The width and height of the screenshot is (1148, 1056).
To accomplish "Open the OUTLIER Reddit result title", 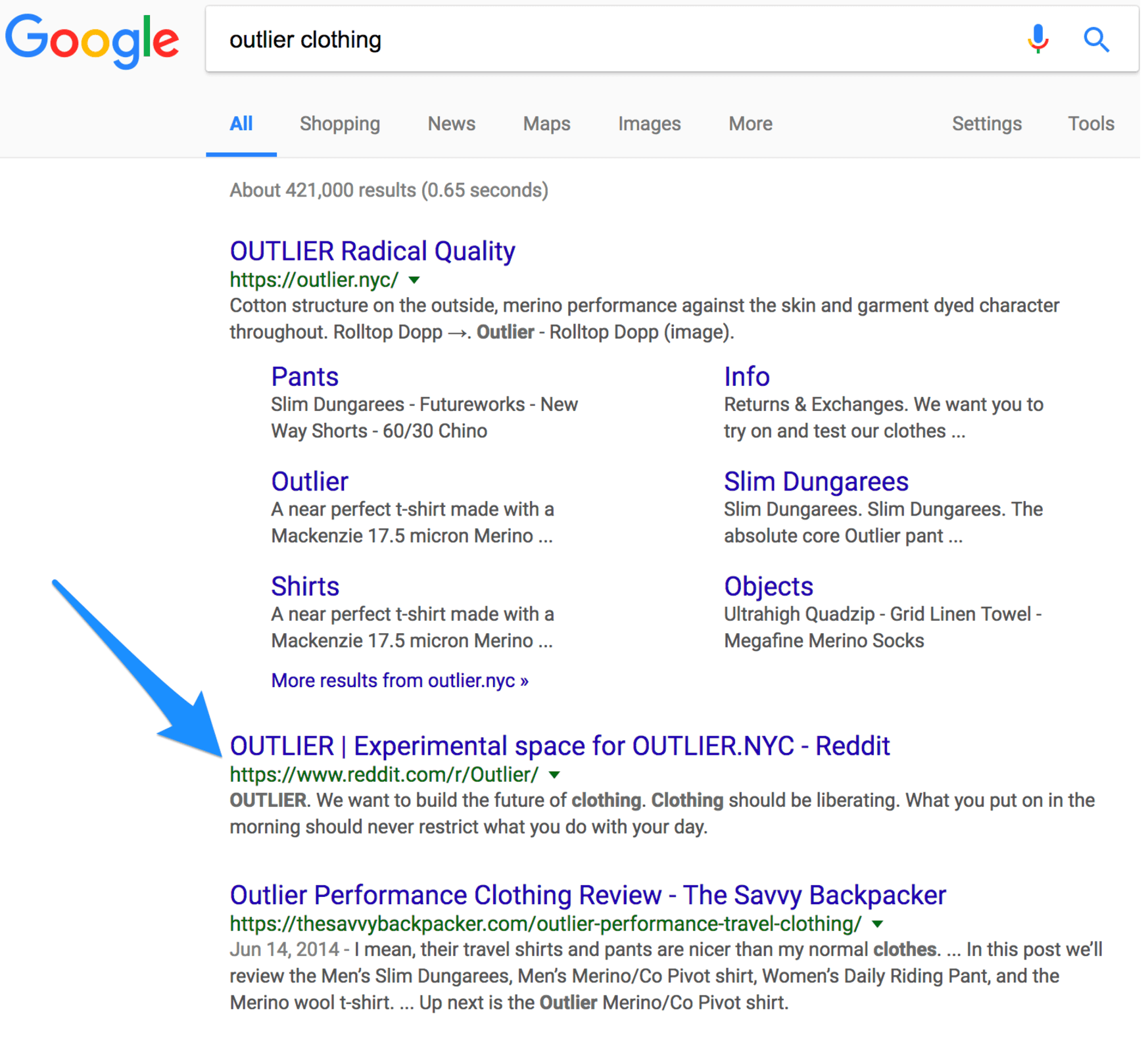I will click(x=560, y=746).
